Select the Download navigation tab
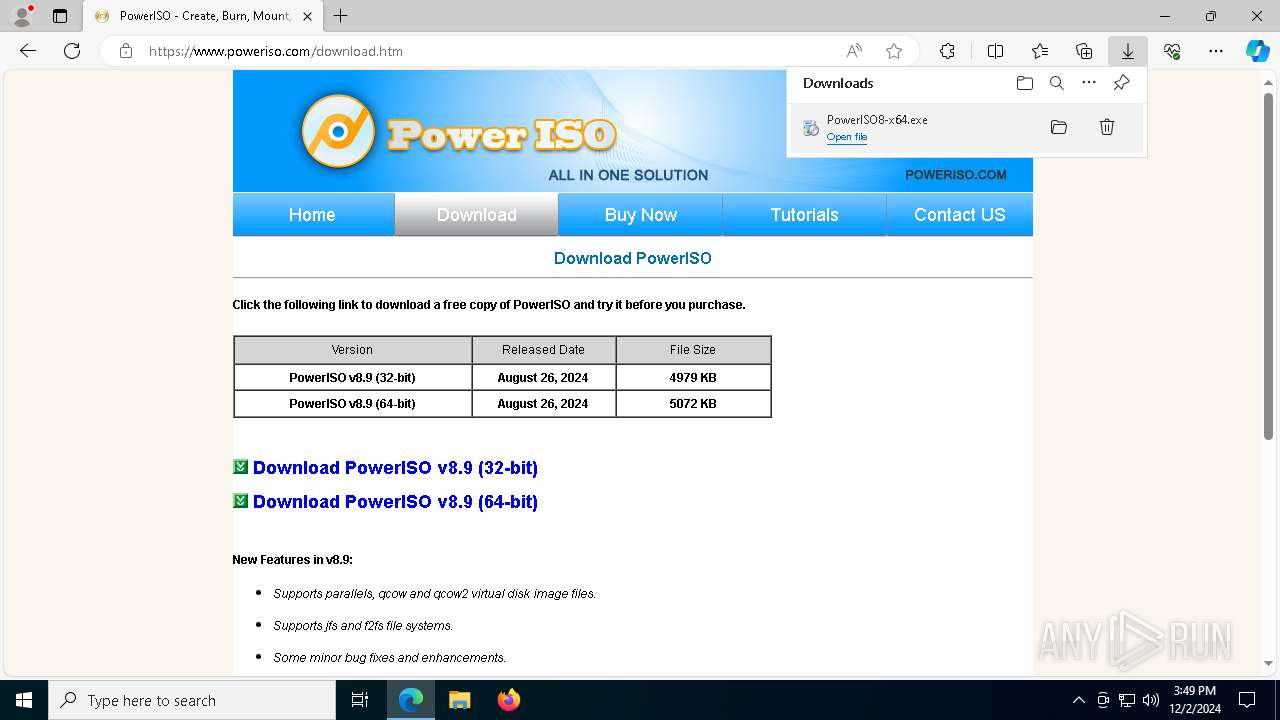 [x=477, y=215]
